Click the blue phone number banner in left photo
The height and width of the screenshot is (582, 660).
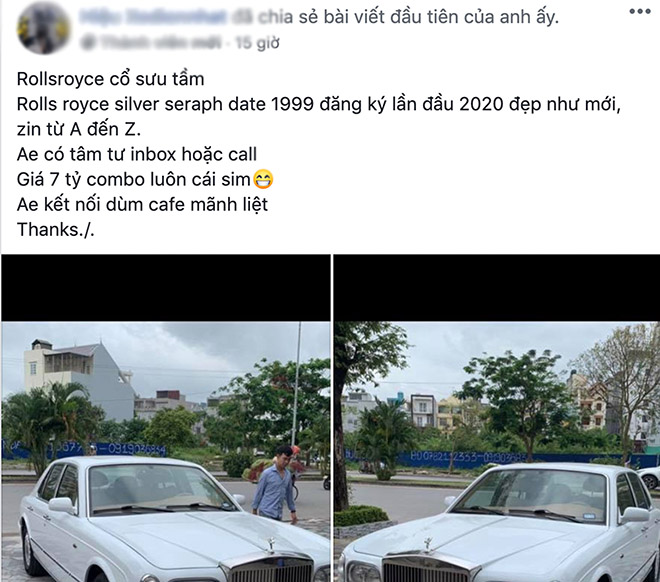pyautogui.click(x=84, y=450)
